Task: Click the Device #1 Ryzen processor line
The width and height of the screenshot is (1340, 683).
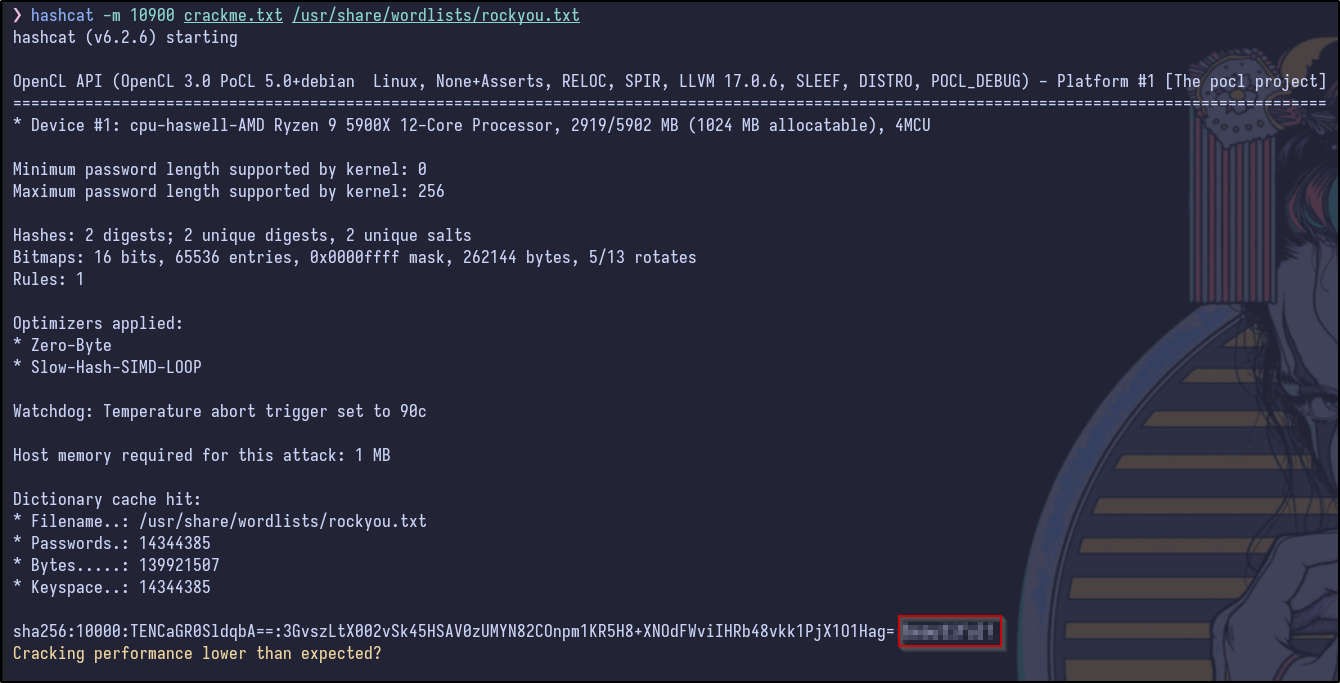Action: pyautogui.click(x=471, y=126)
